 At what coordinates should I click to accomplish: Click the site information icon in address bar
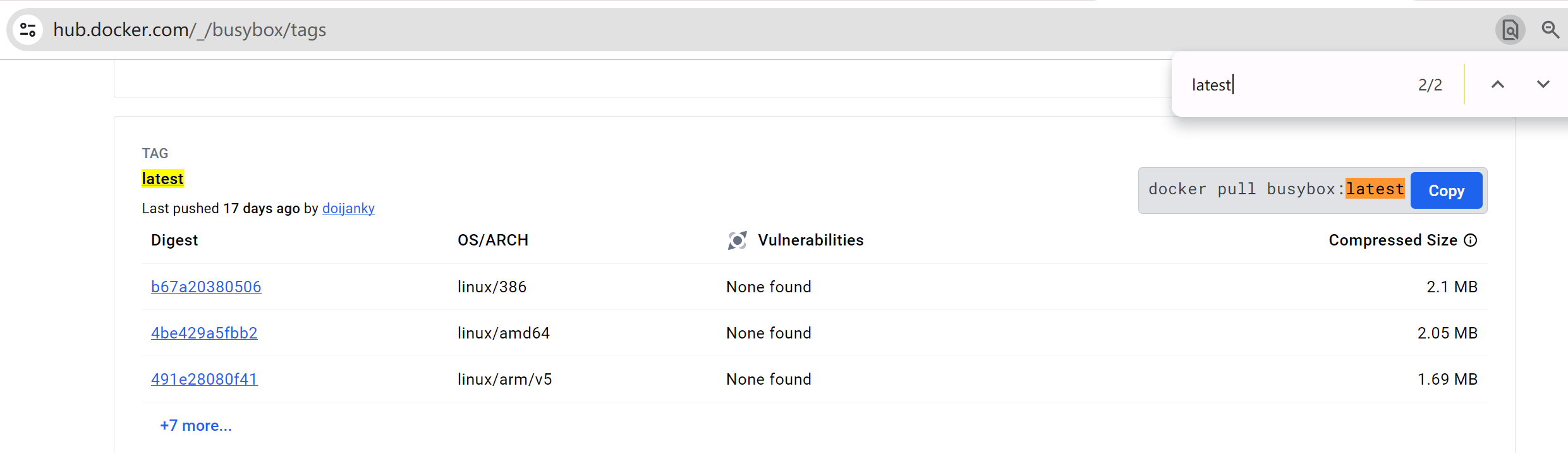pos(28,30)
